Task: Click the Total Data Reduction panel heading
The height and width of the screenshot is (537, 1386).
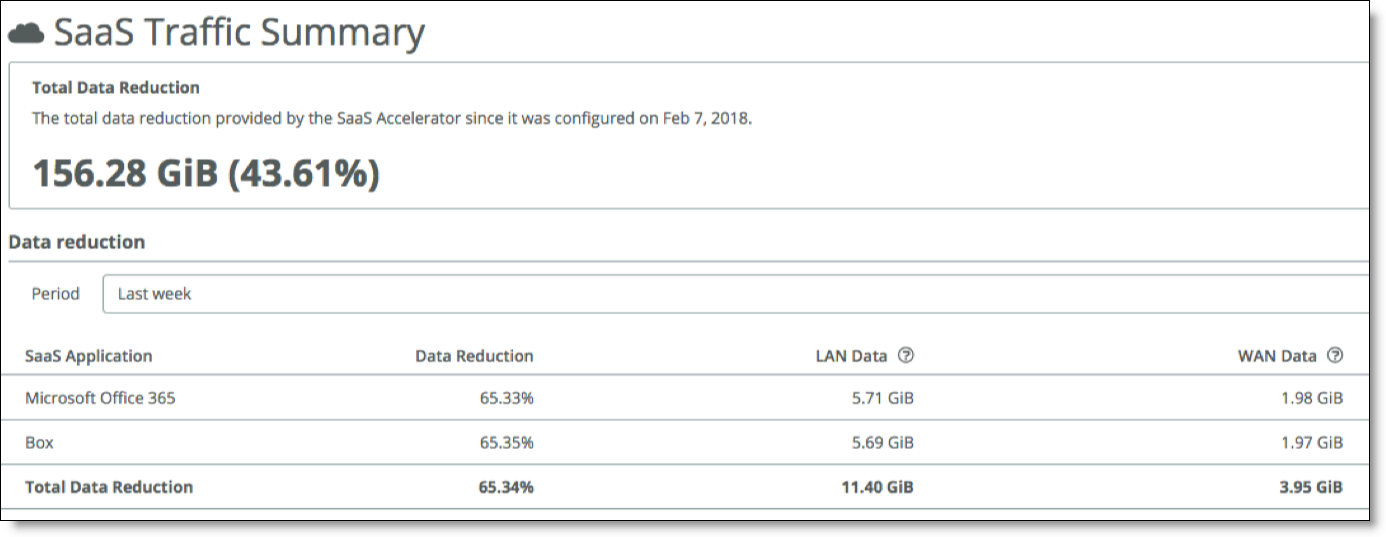Action: point(116,88)
